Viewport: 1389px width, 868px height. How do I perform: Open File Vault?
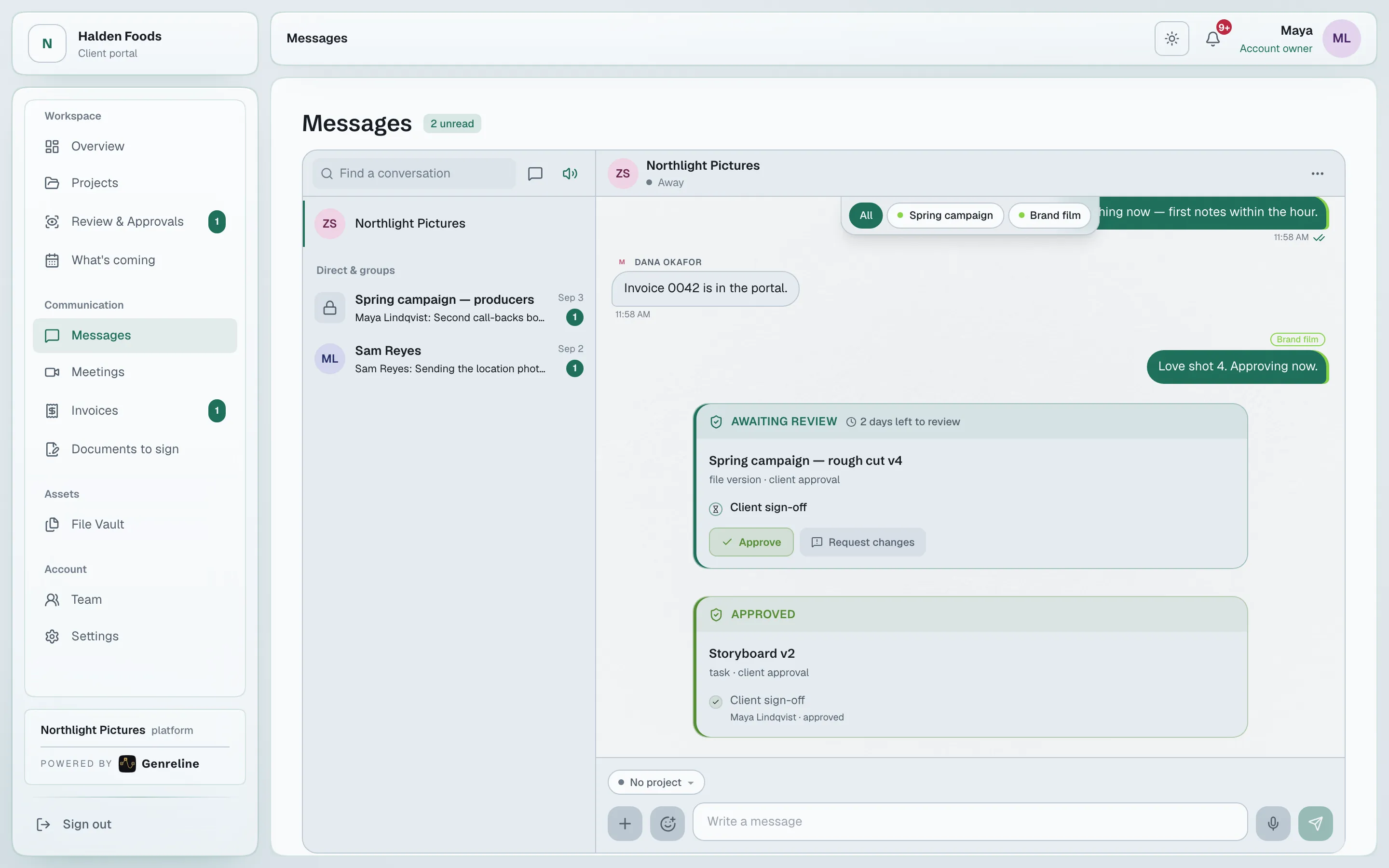pyautogui.click(x=135, y=524)
